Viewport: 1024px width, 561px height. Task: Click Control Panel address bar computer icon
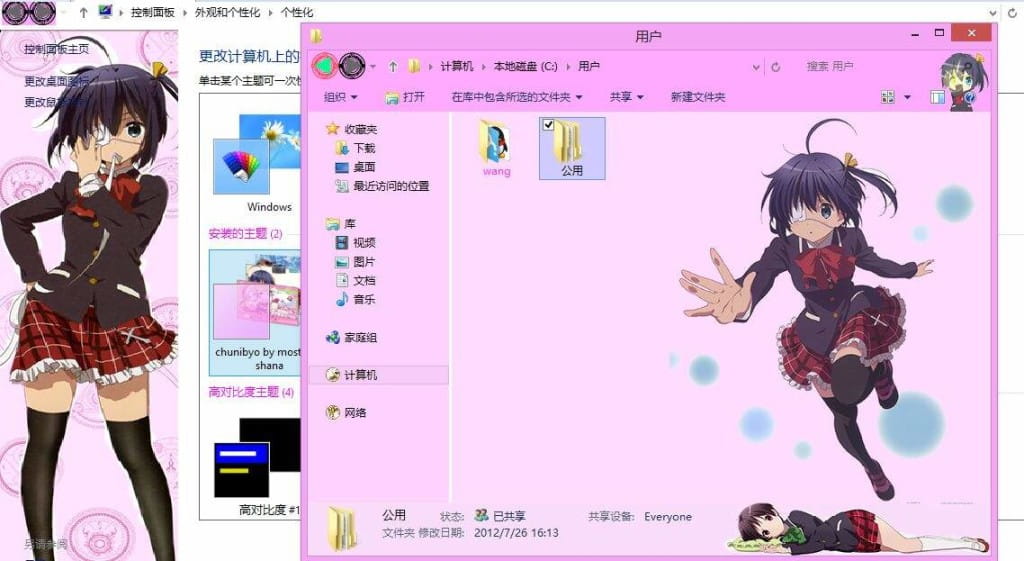[105, 12]
